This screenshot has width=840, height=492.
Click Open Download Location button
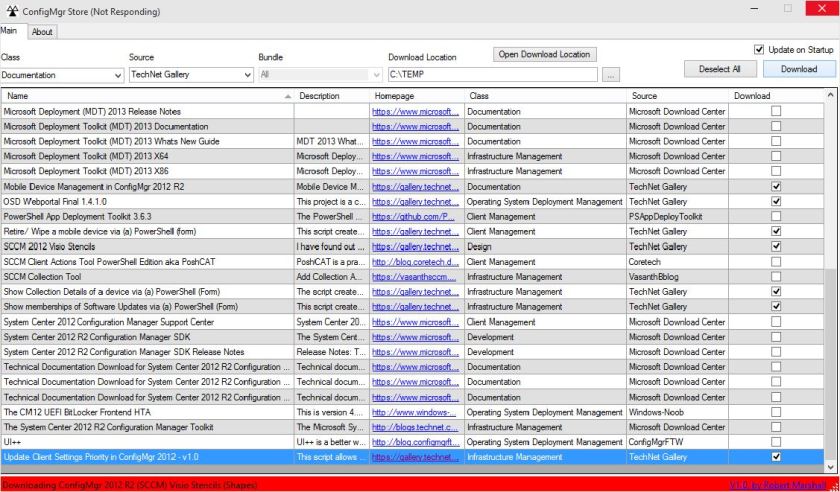click(544, 54)
